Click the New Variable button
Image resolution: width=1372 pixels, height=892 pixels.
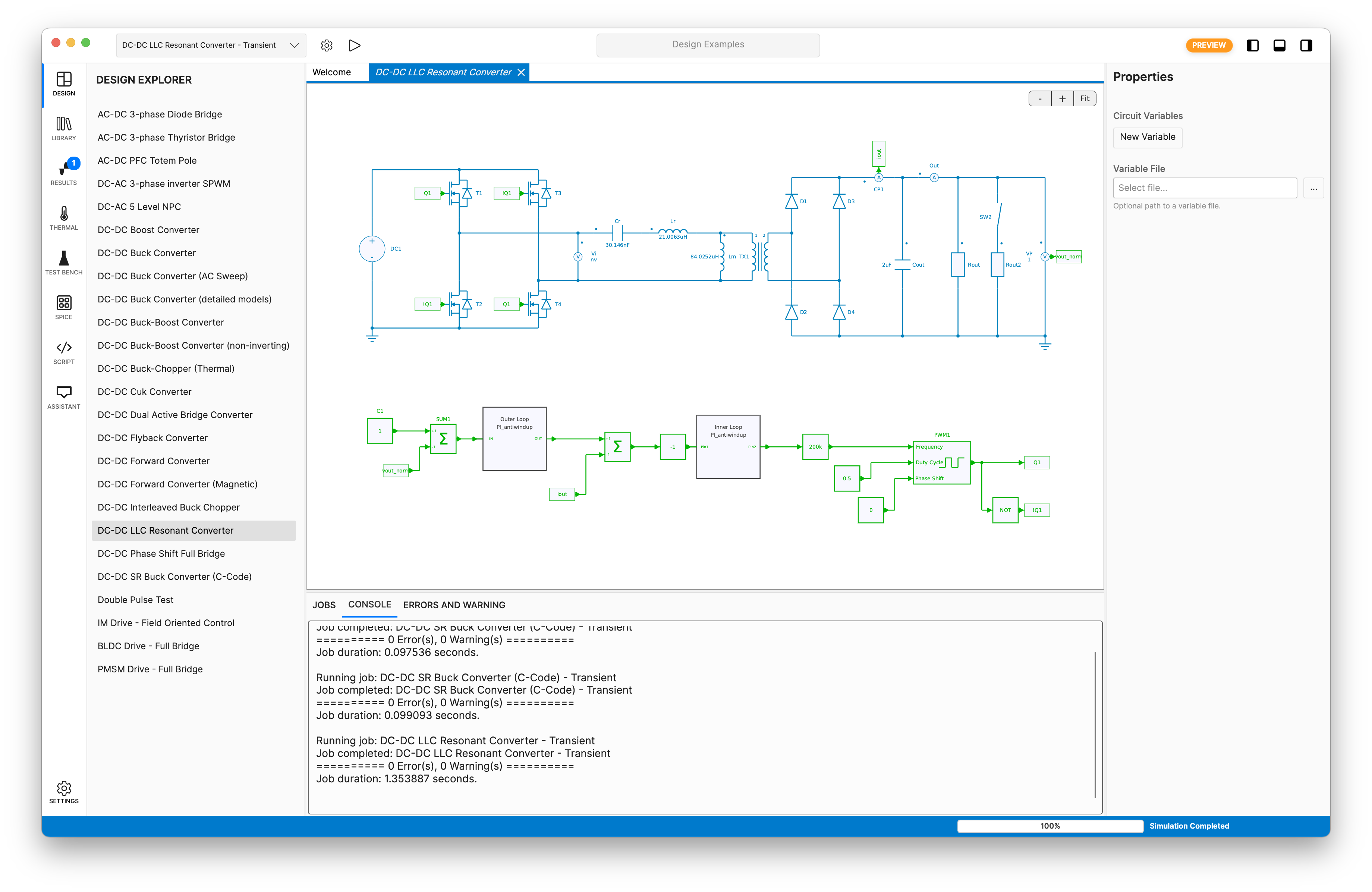tap(1147, 137)
